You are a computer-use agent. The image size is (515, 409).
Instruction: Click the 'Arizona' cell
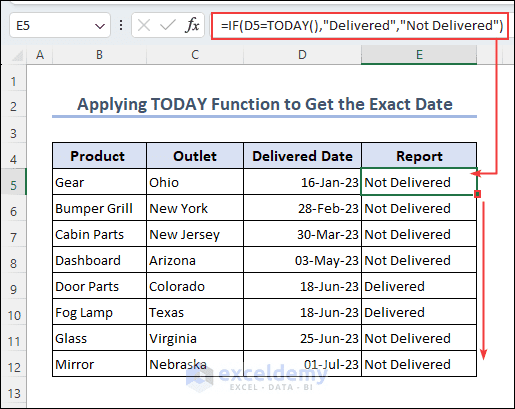195,260
